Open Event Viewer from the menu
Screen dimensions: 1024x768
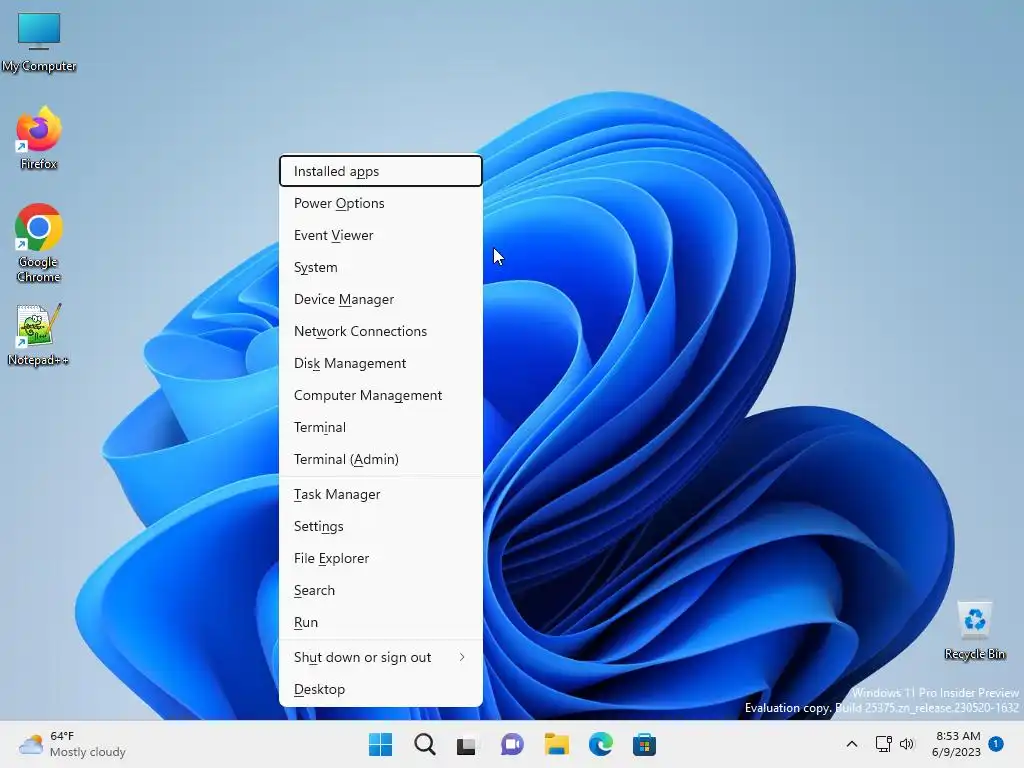(381, 235)
